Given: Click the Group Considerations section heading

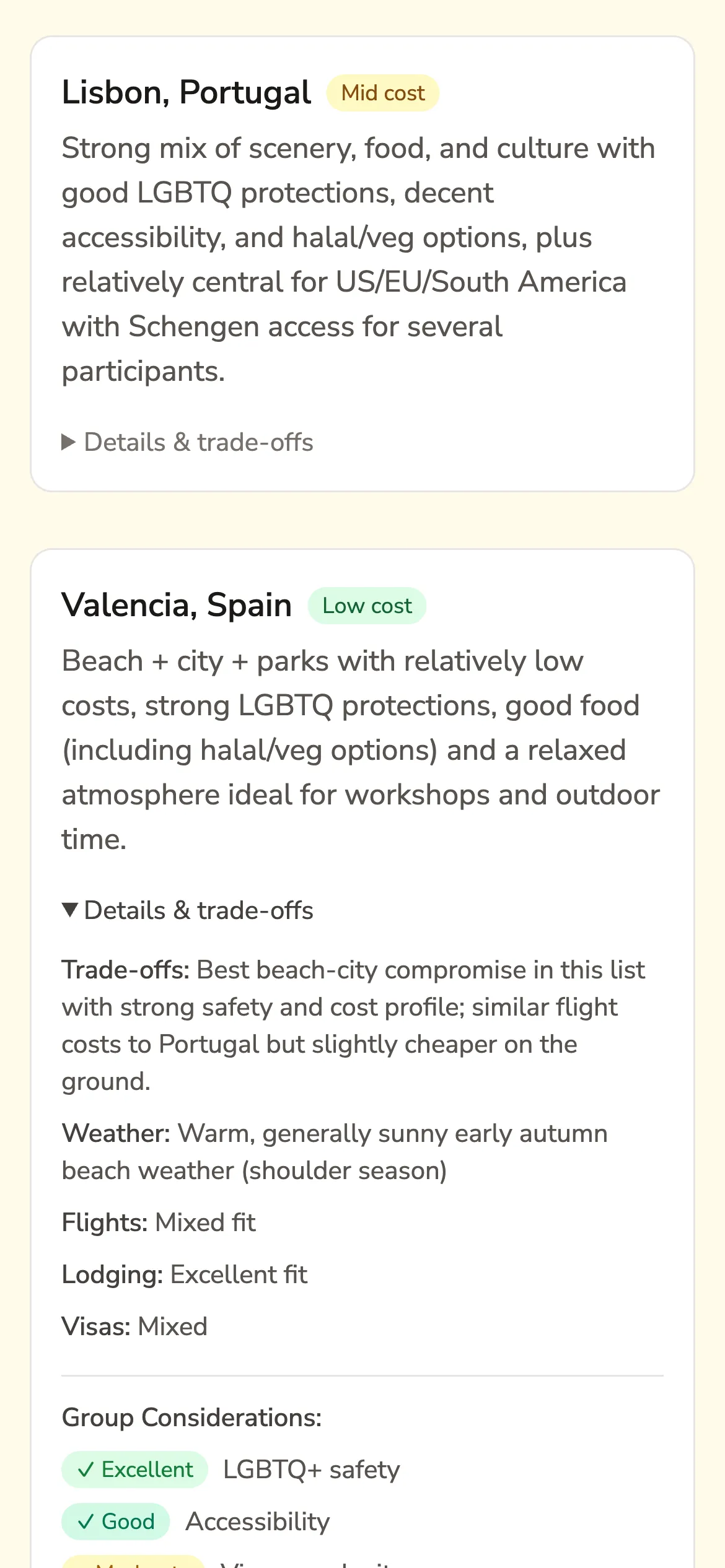Looking at the screenshot, I should pyautogui.click(x=191, y=1417).
